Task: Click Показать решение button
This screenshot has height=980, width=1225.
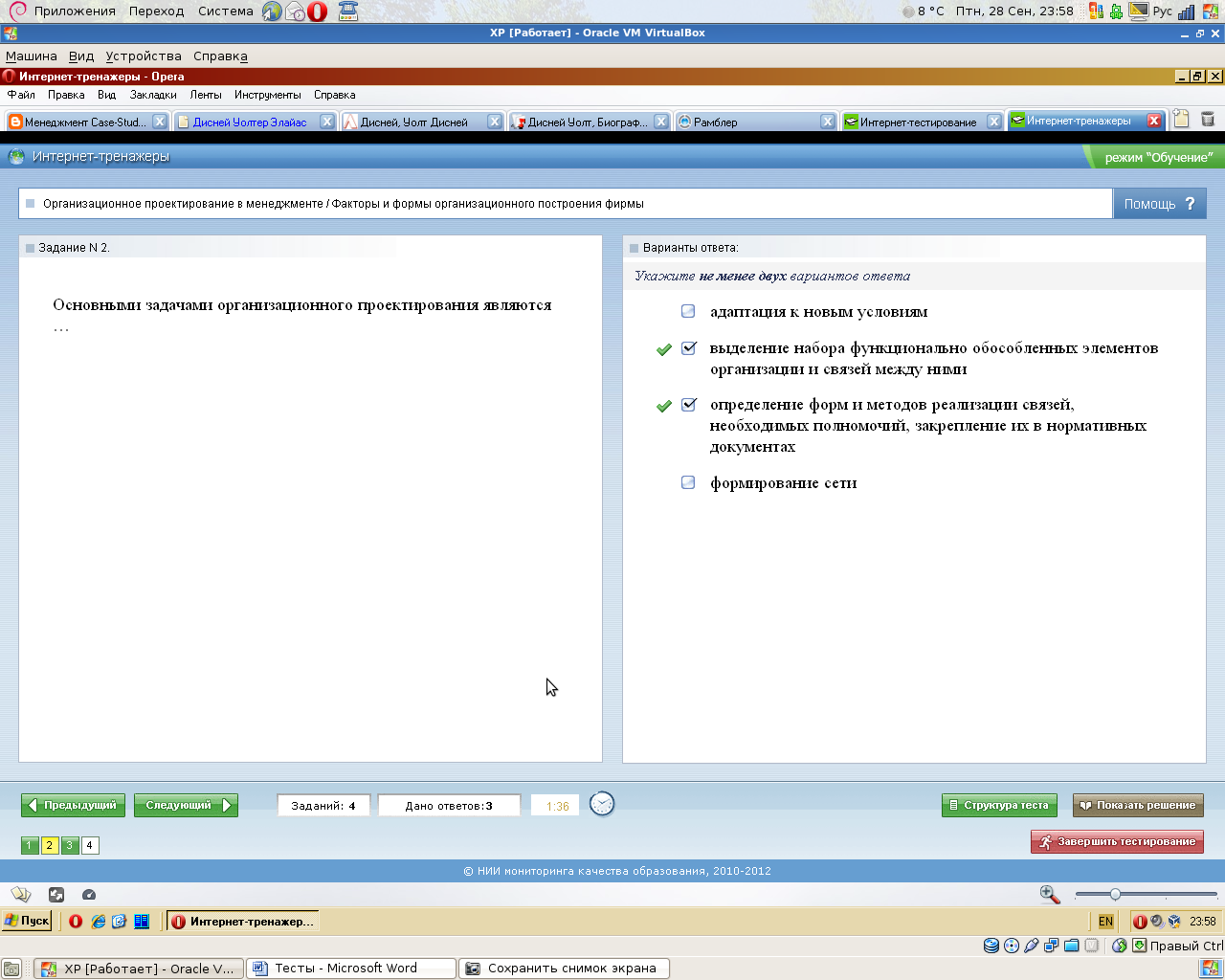Action: (x=1138, y=805)
